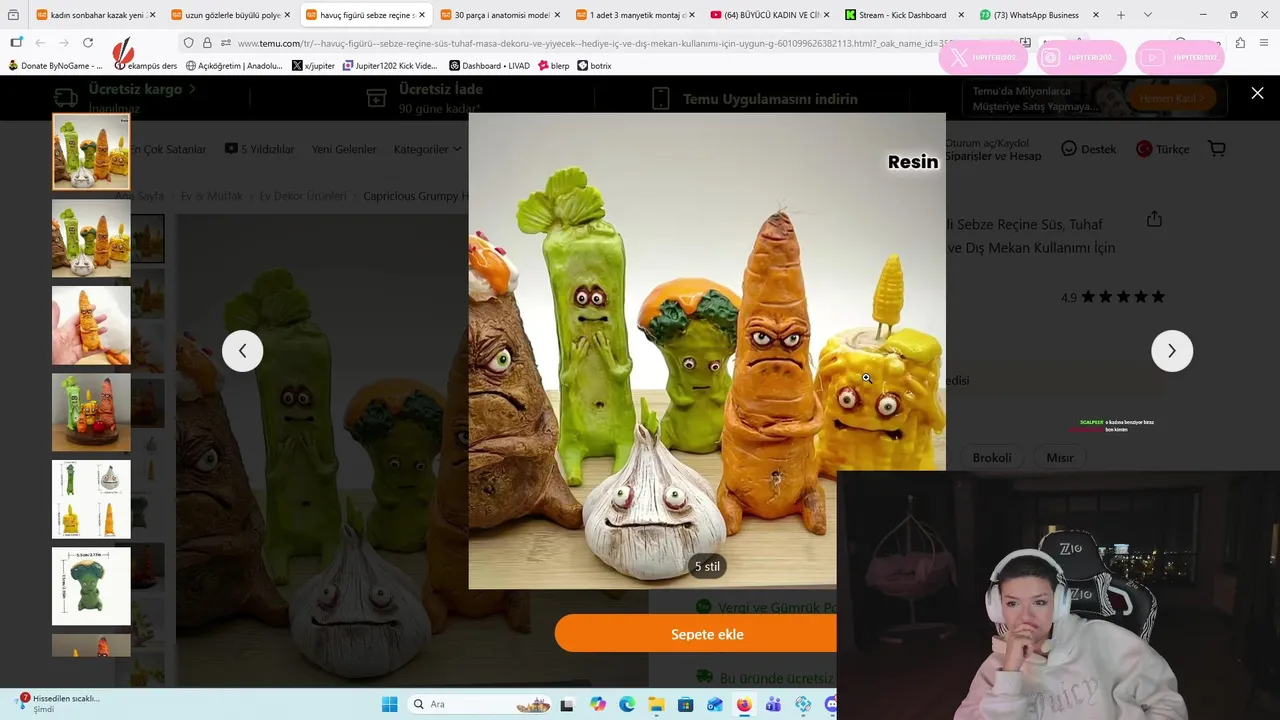1280x720 pixels.
Task: Go back to previous page
Action: 40,43
